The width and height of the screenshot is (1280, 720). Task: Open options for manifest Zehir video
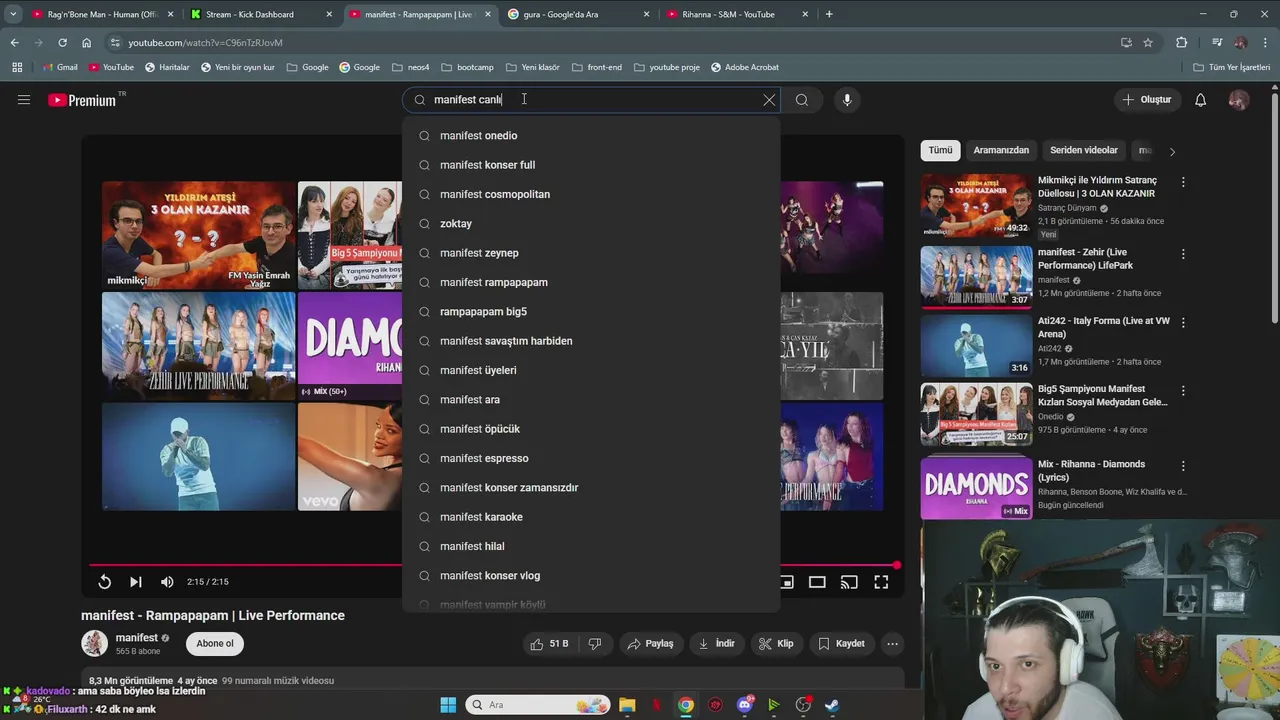tap(1183, 254)
